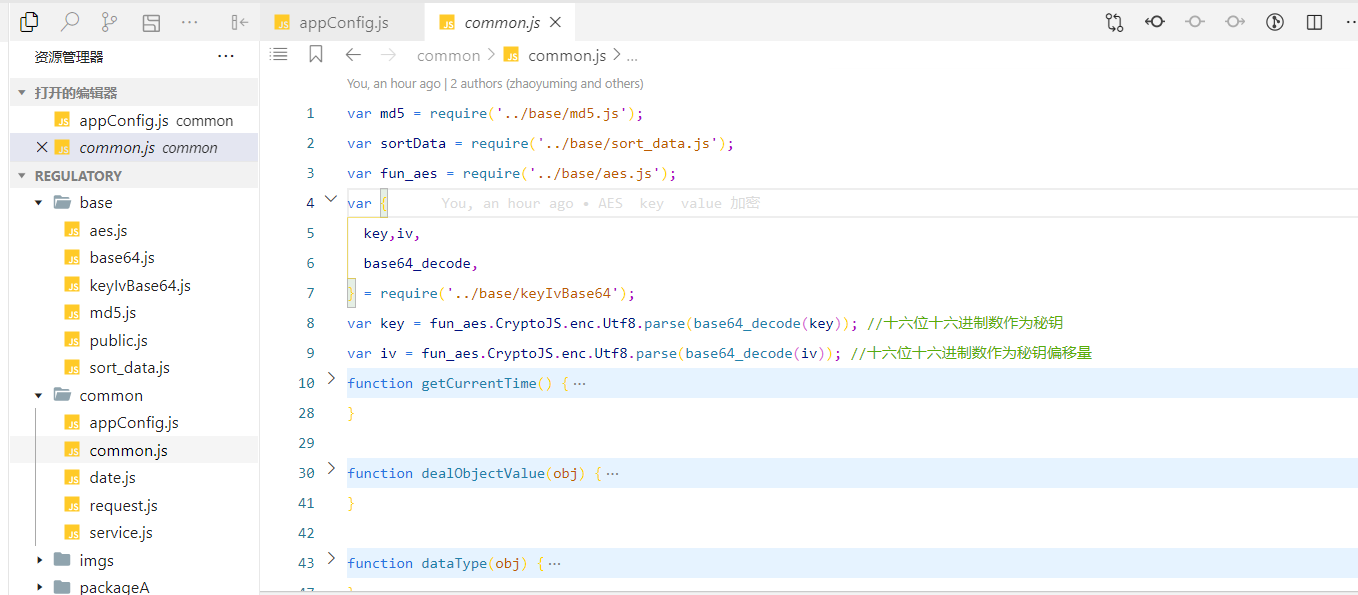Screen dimensions: 1358x595
Task: Open the Search magnifier icon
Action: 70,21
